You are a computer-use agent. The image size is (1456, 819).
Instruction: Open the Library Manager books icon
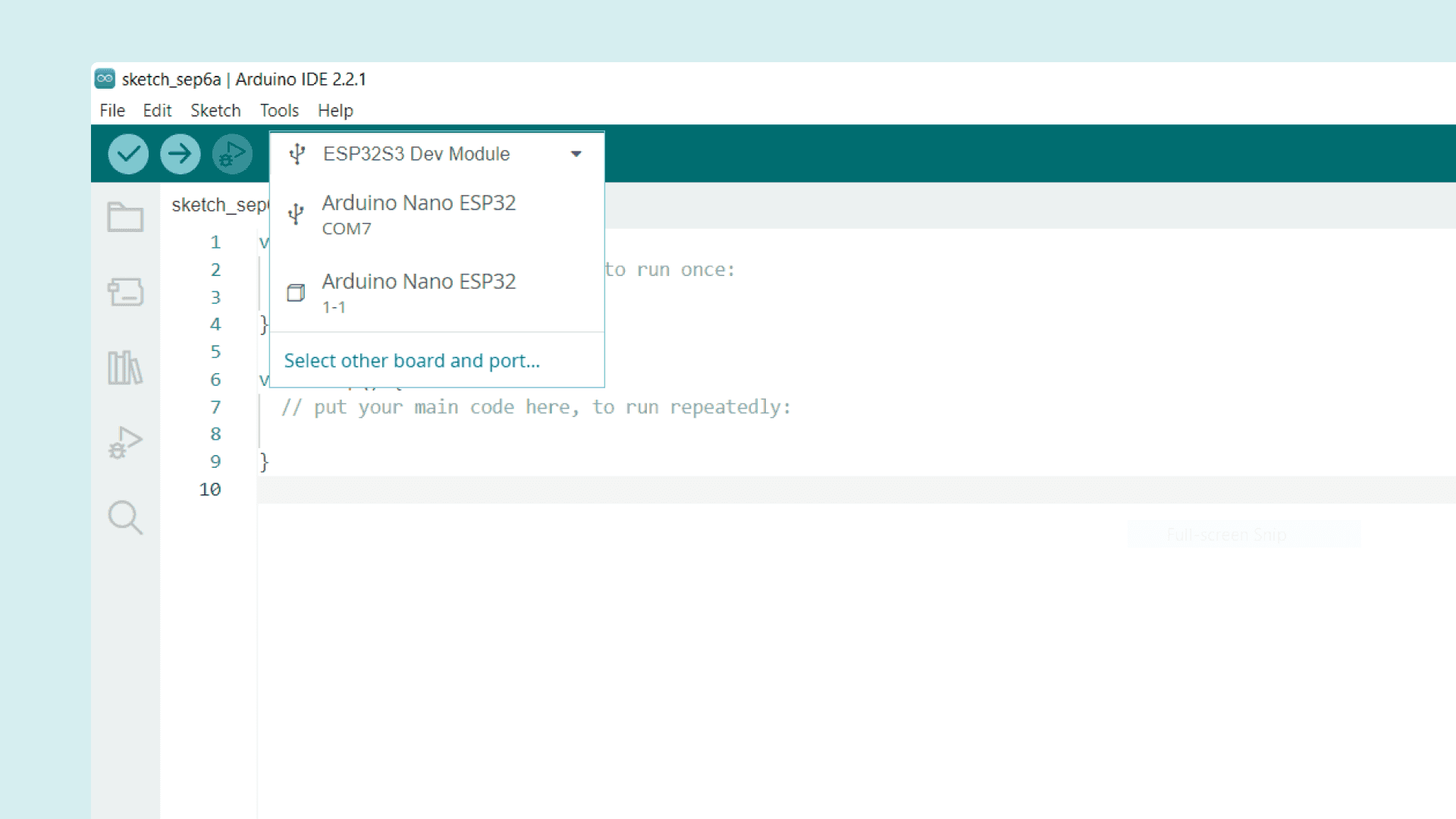click(x=125, y=368)
